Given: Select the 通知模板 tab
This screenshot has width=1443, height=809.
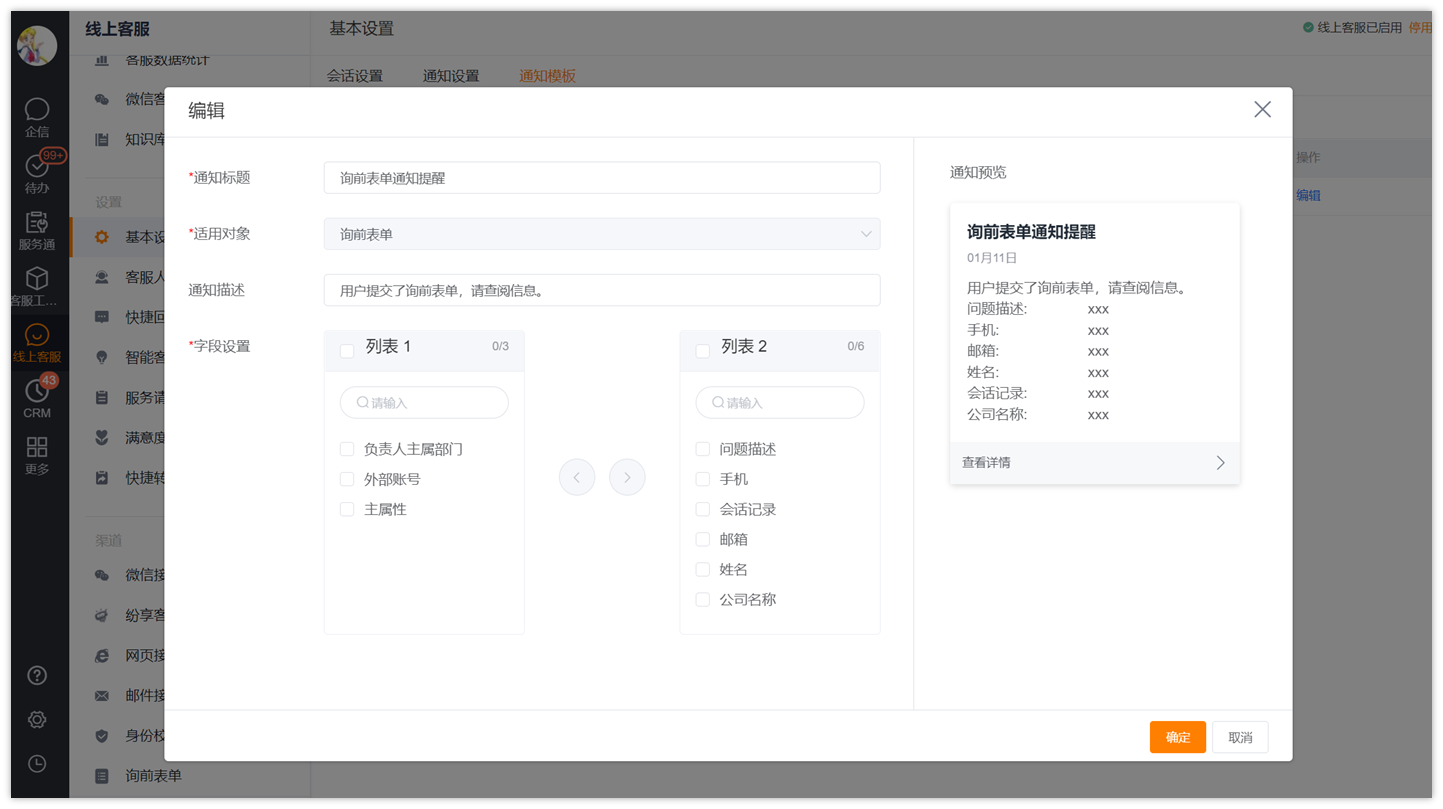Looking at the screenshot, I should point(547,76).
